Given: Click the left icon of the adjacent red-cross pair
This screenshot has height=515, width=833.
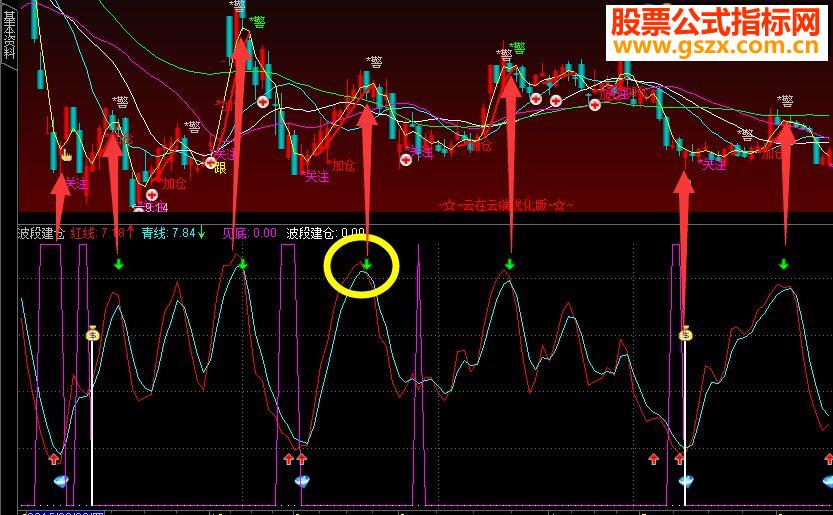Looking at the screenshot, I should coord(536,99).
